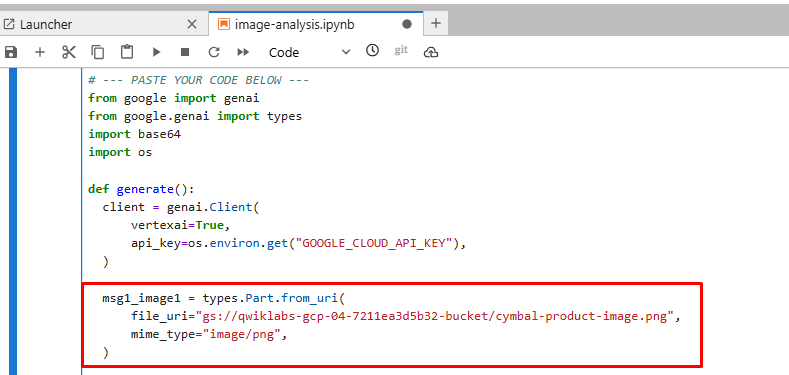The width and height of the screenshot is (789, 375).
Task: Restart the kernel icon
Action: pyautogui.click(x=214, y=52)
